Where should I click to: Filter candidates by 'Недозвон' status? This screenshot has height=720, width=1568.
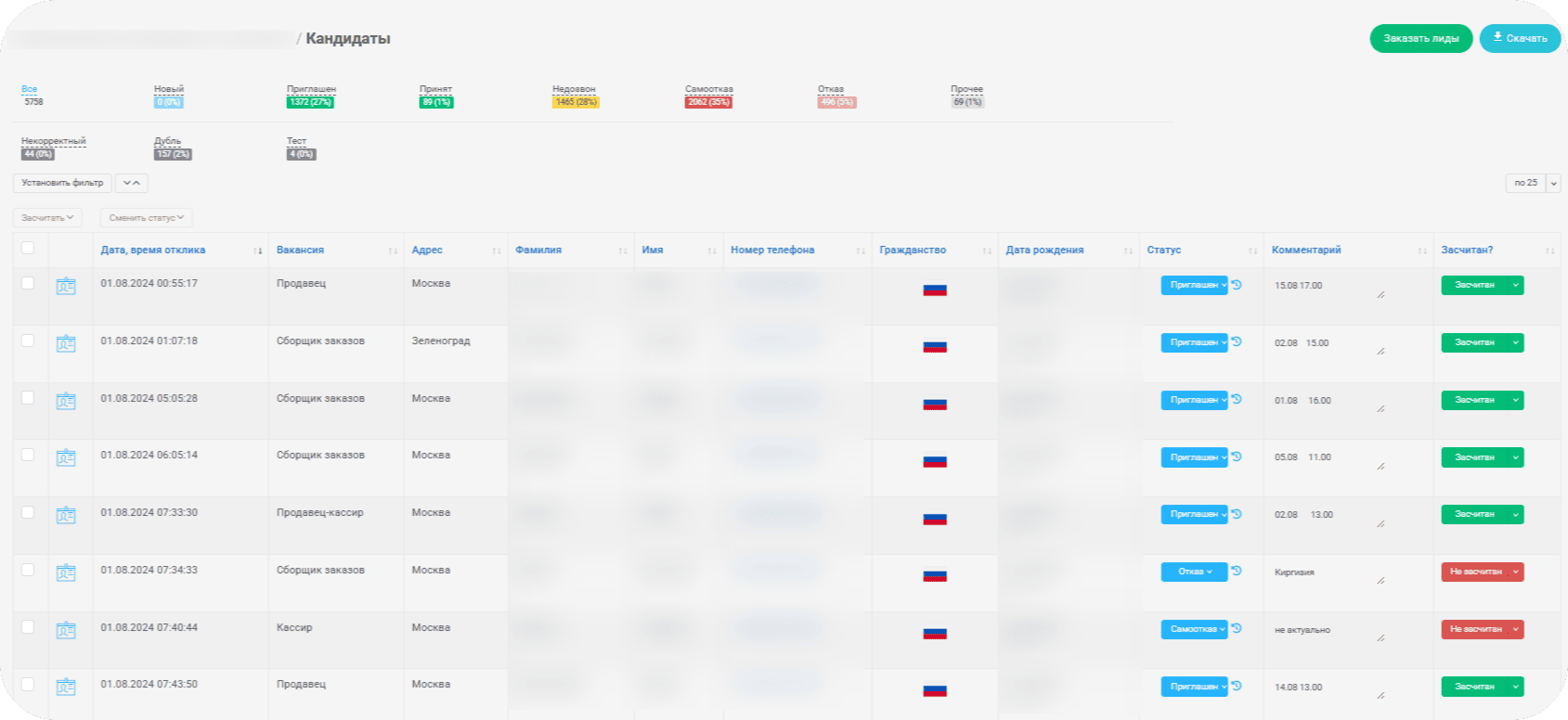pos(574,89)
